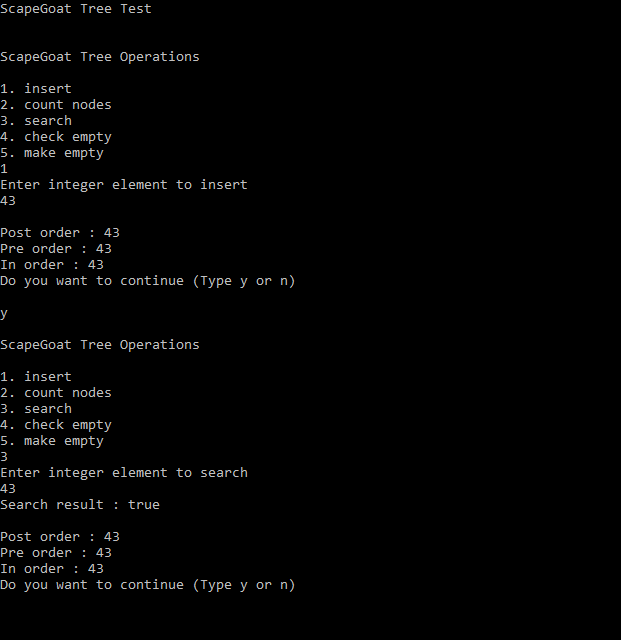Click the first 'Do you want to continue' prompt
621x640 pixels.
(x=147, y=281)
